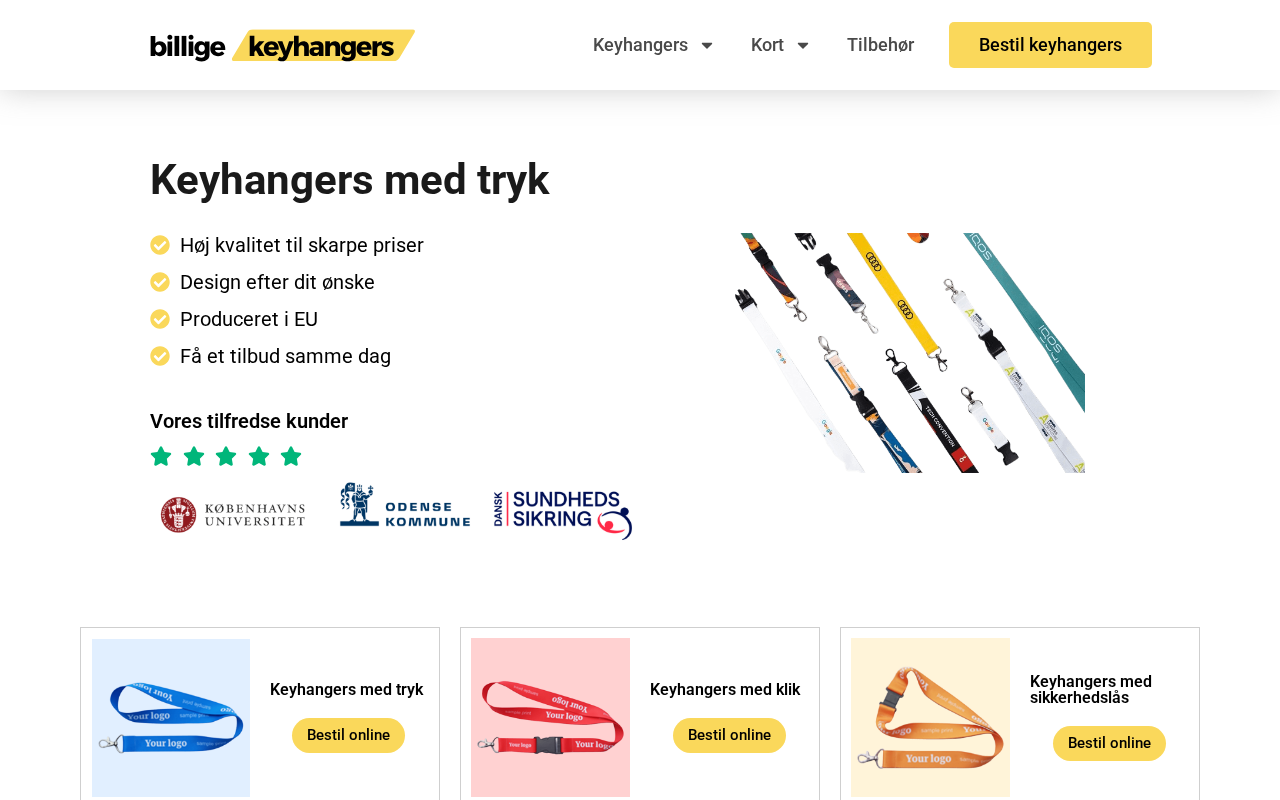1280x800 pixels.
Task: Open the orange lanyard product thumbnail
Action: click(930, 718)
